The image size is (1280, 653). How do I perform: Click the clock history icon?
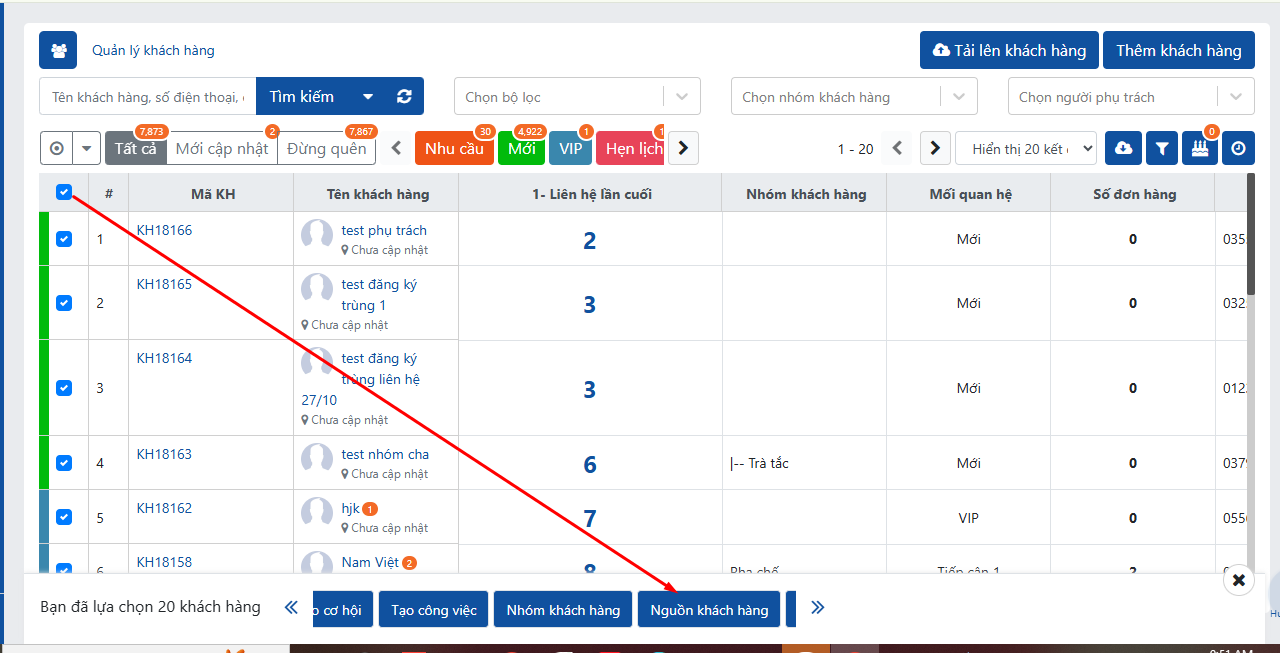(x=1238, y=148)
